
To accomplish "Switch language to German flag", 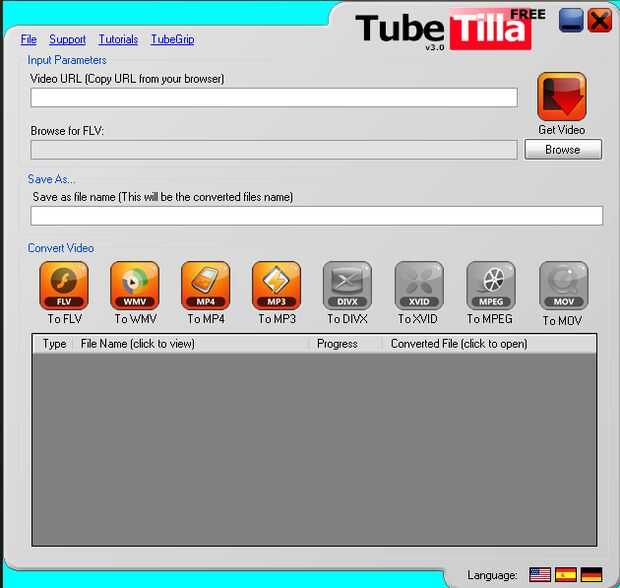I will [x=592, y=575].
